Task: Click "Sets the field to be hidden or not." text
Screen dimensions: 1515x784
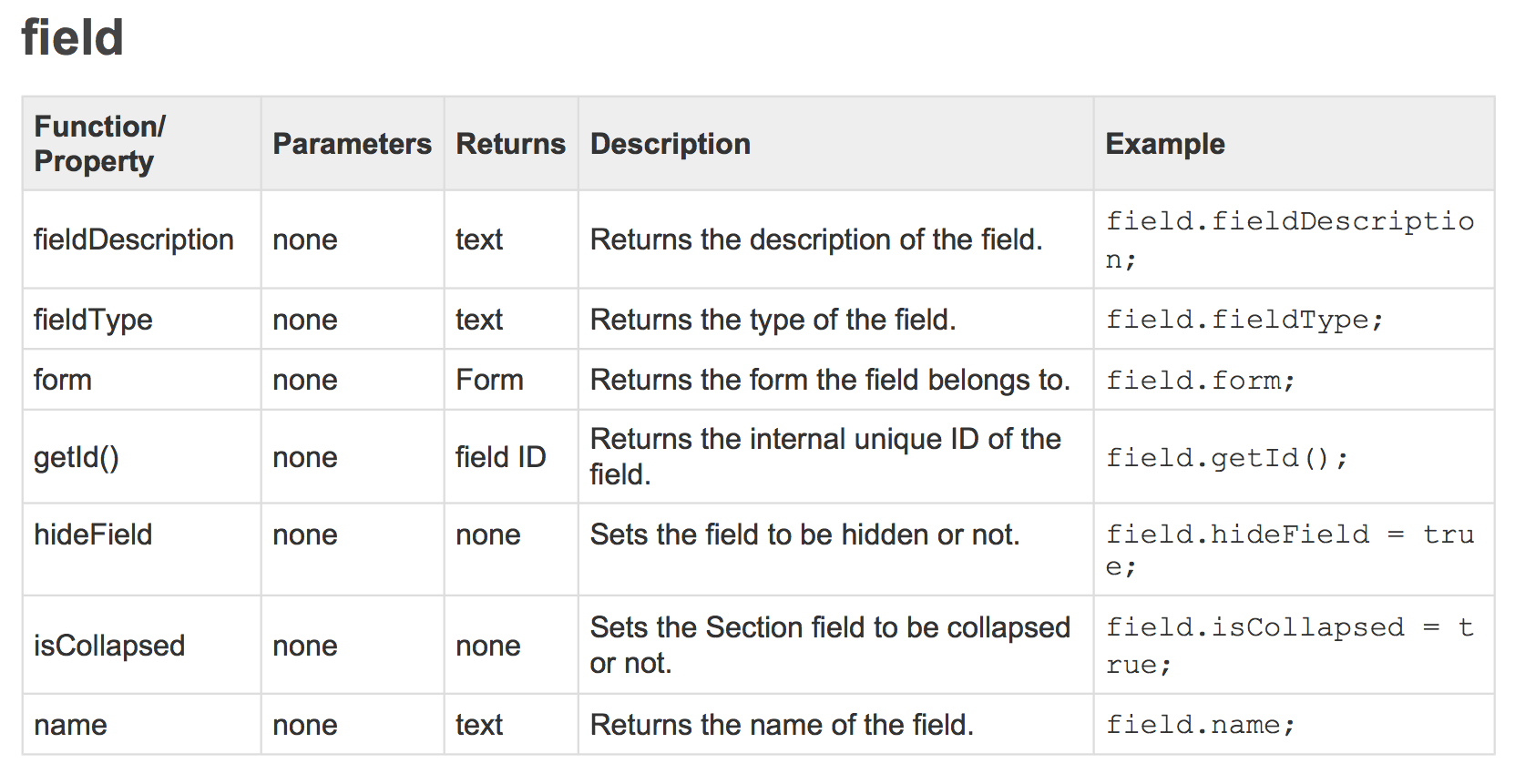Action: click(804, 535)
